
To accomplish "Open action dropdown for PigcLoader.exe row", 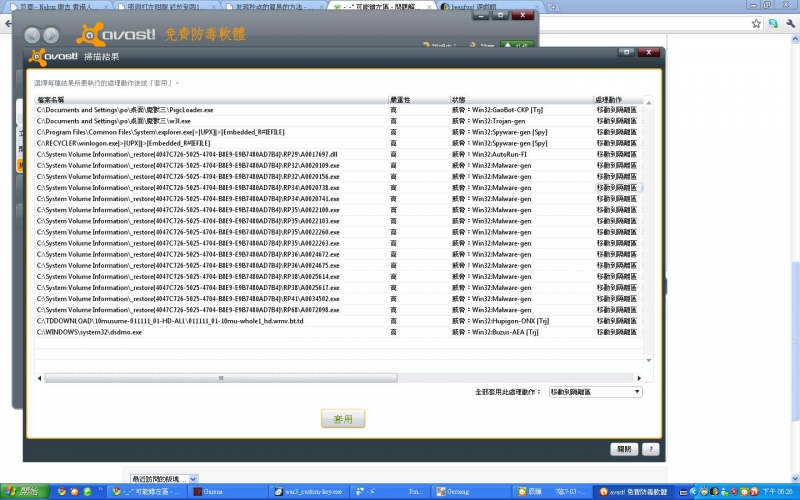I will click(617, 110).
